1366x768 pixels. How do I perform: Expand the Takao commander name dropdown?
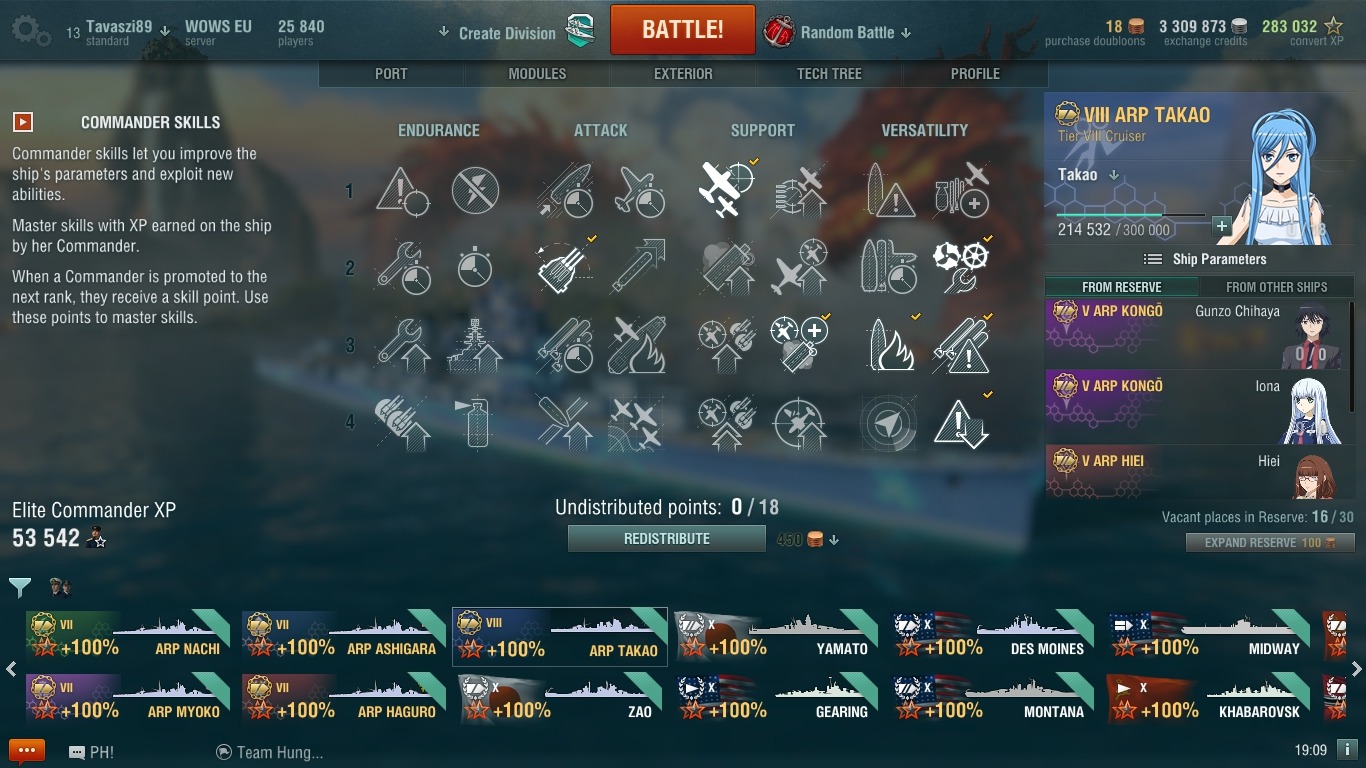(1088, 175)
